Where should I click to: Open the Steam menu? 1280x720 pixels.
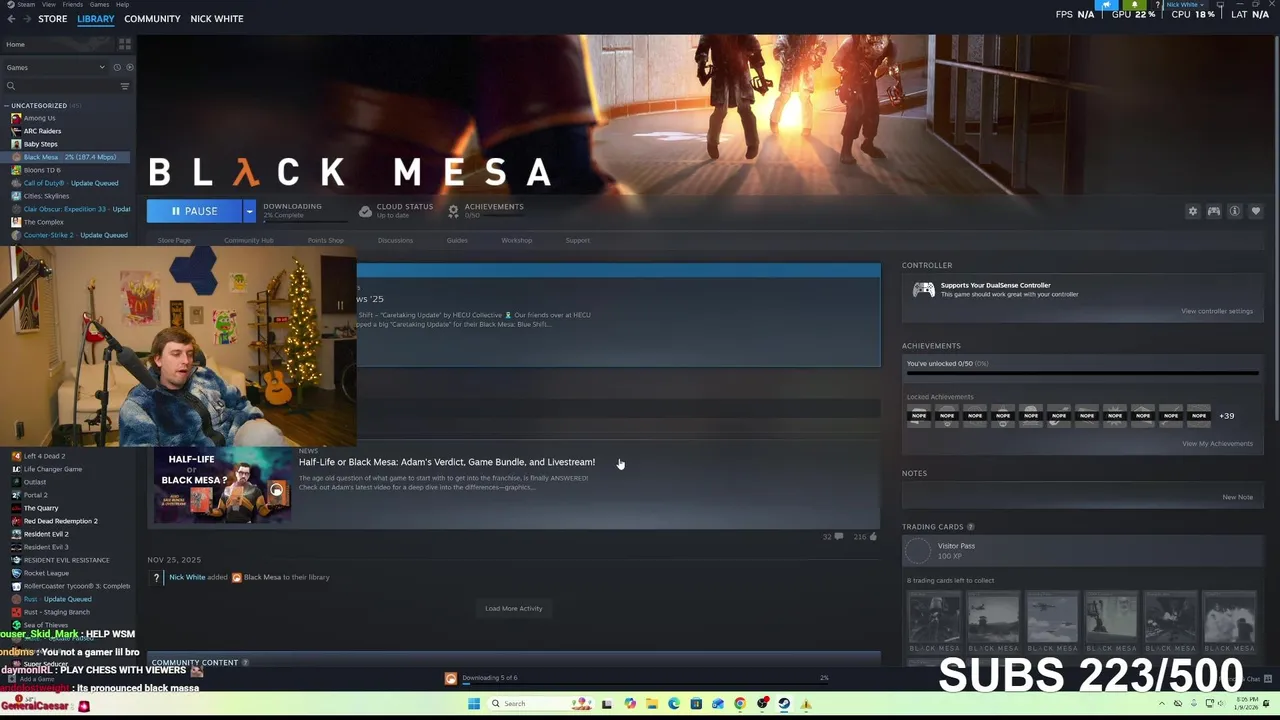26,4
